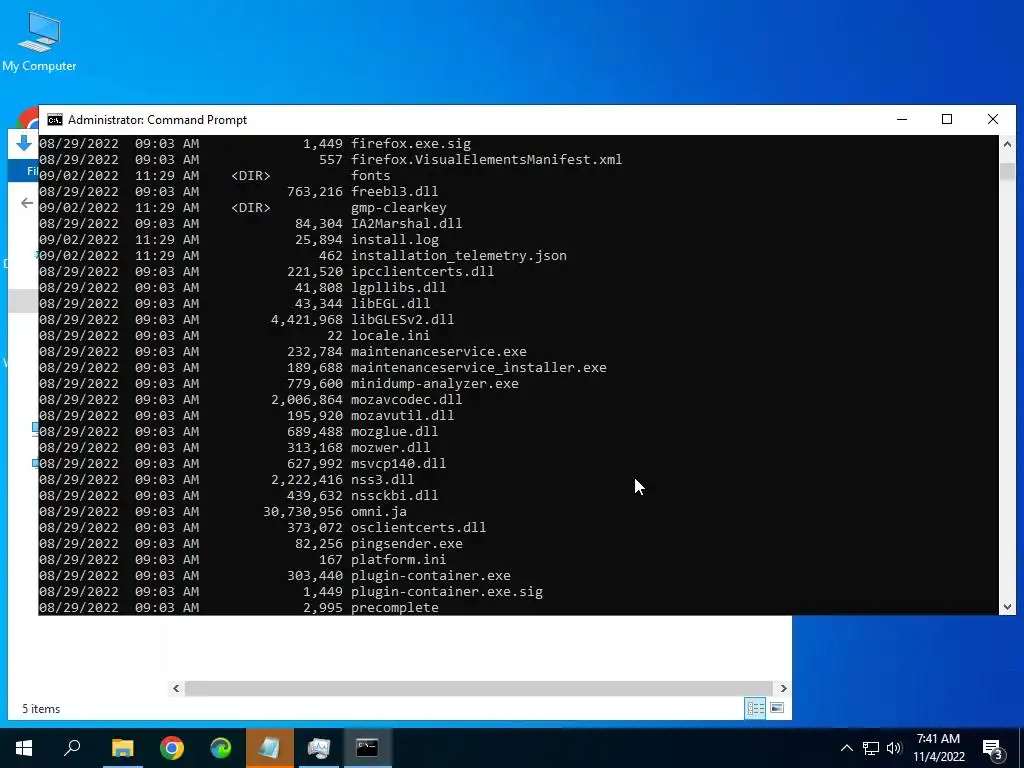The image size is (1024, 768).
Task: Click ipcclientcerts.dll in the listing
Action: point(423,272)
